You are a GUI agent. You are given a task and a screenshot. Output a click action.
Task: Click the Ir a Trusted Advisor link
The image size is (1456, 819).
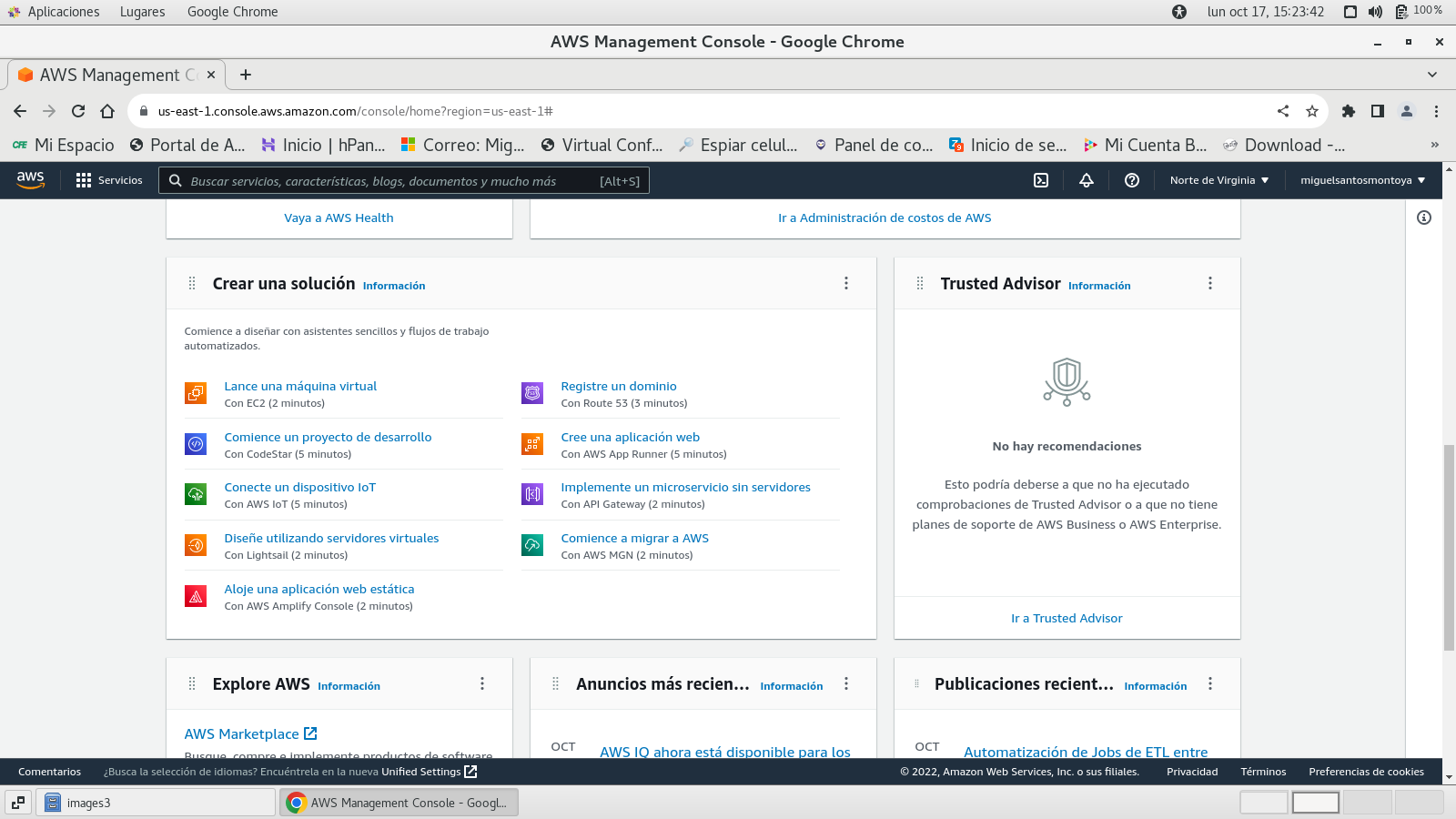[1067, 618]
